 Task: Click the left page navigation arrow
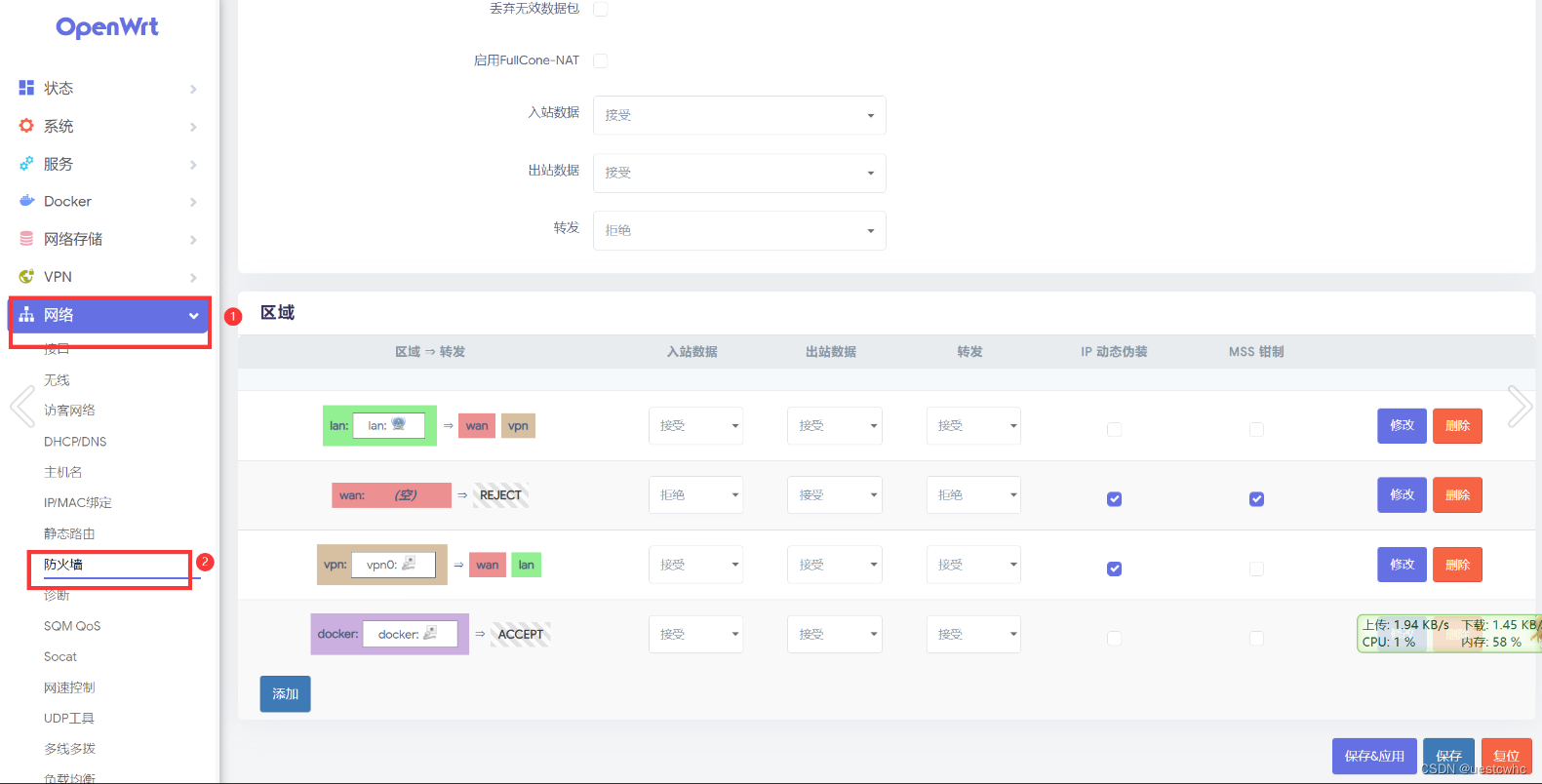[21, 407]
